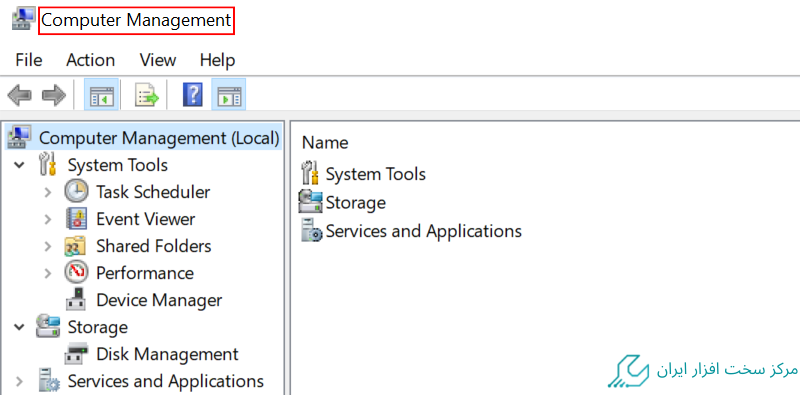Click the Shared Folders icon
This screenshot has height=395, width=800.
click(x=76, y=246)
